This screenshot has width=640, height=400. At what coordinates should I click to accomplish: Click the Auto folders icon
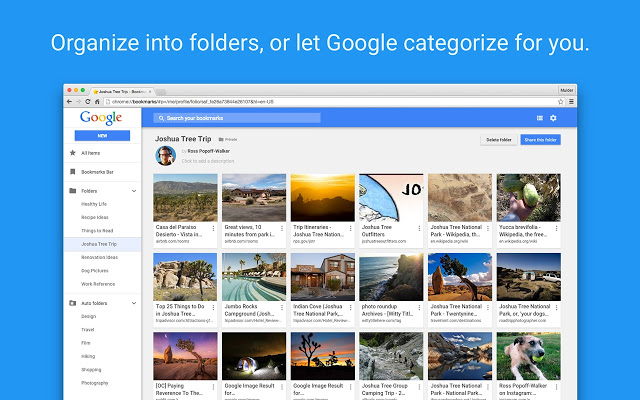coord(73,303)
